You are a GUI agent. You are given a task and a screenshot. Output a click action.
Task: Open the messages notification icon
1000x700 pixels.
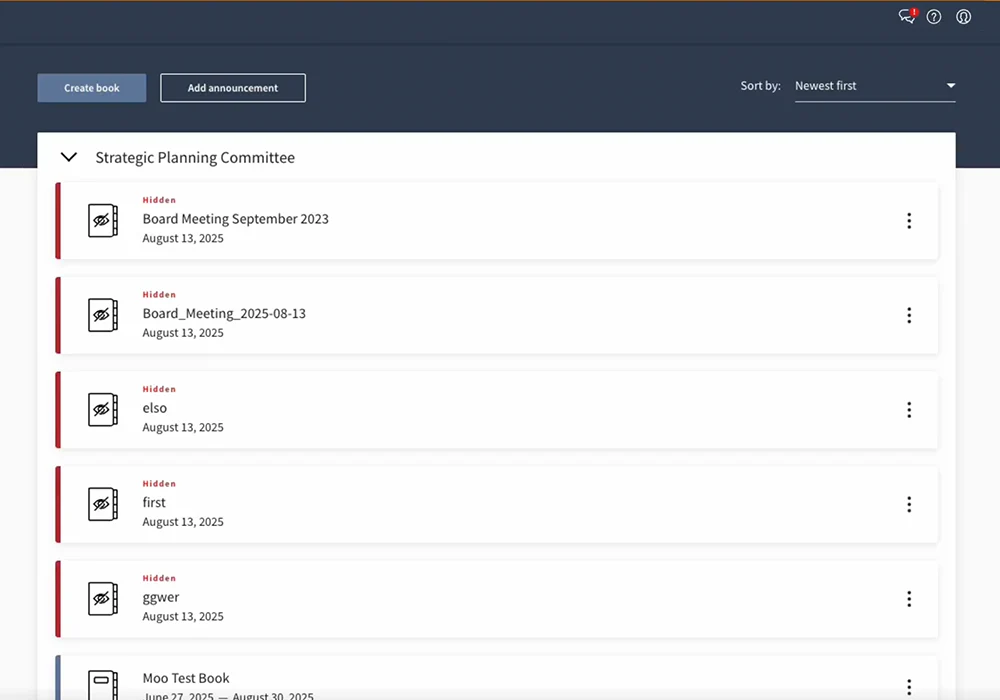click(905, 16)
